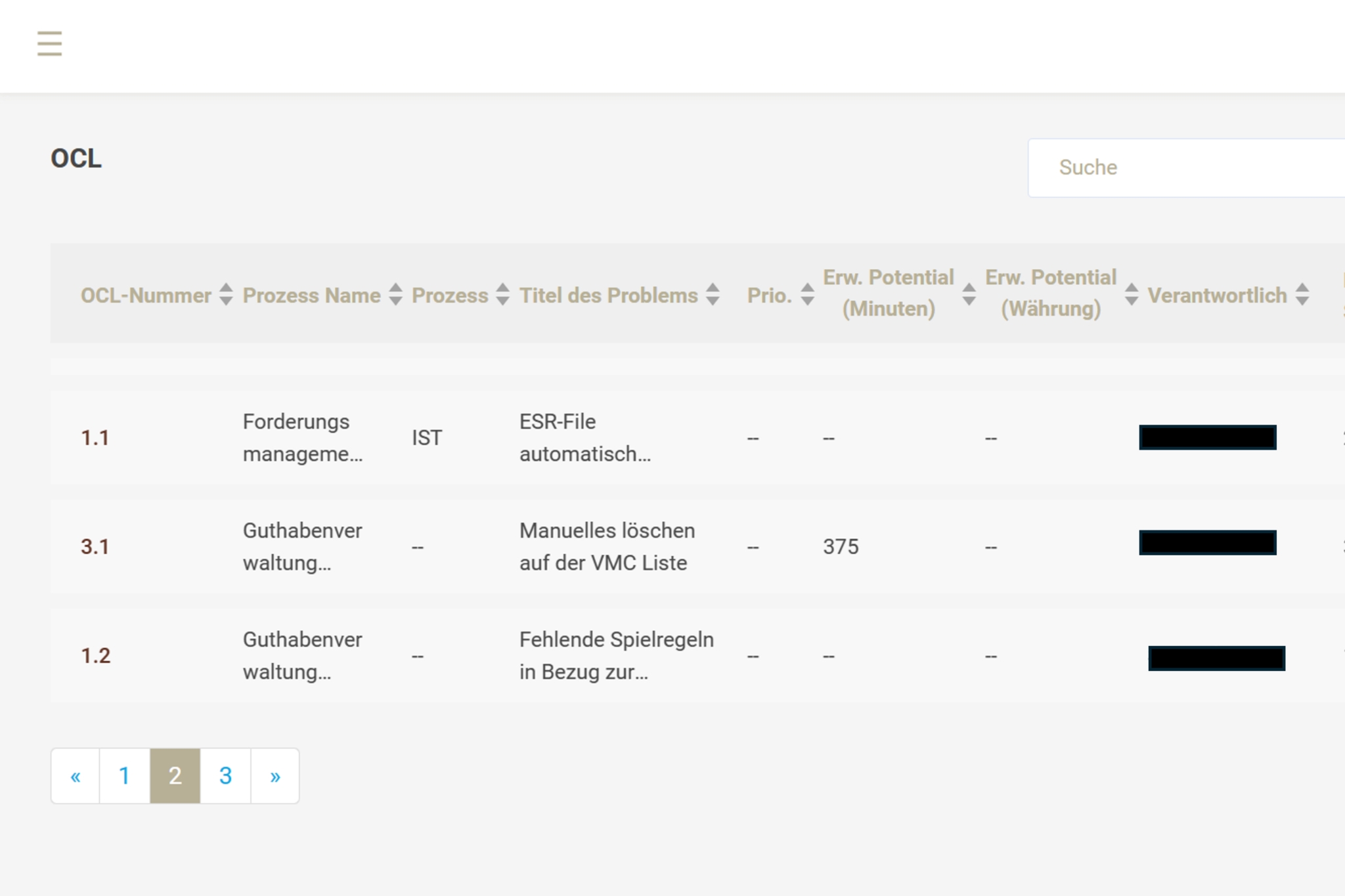Go to pagination page 1
Image resolution: width=1345 pixels, height=896 pixels.
pyautogui.click(x=124, y=776)
